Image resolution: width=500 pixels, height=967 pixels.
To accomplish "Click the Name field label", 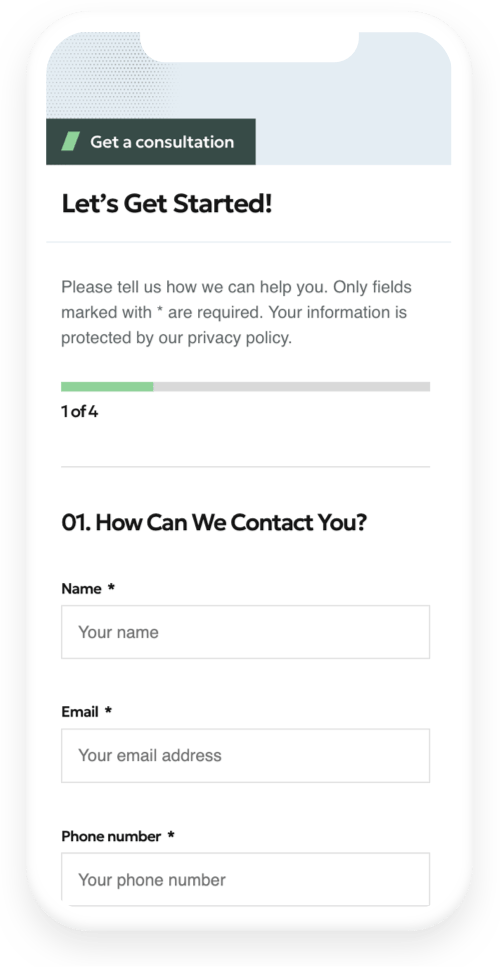I will (81, 589).
